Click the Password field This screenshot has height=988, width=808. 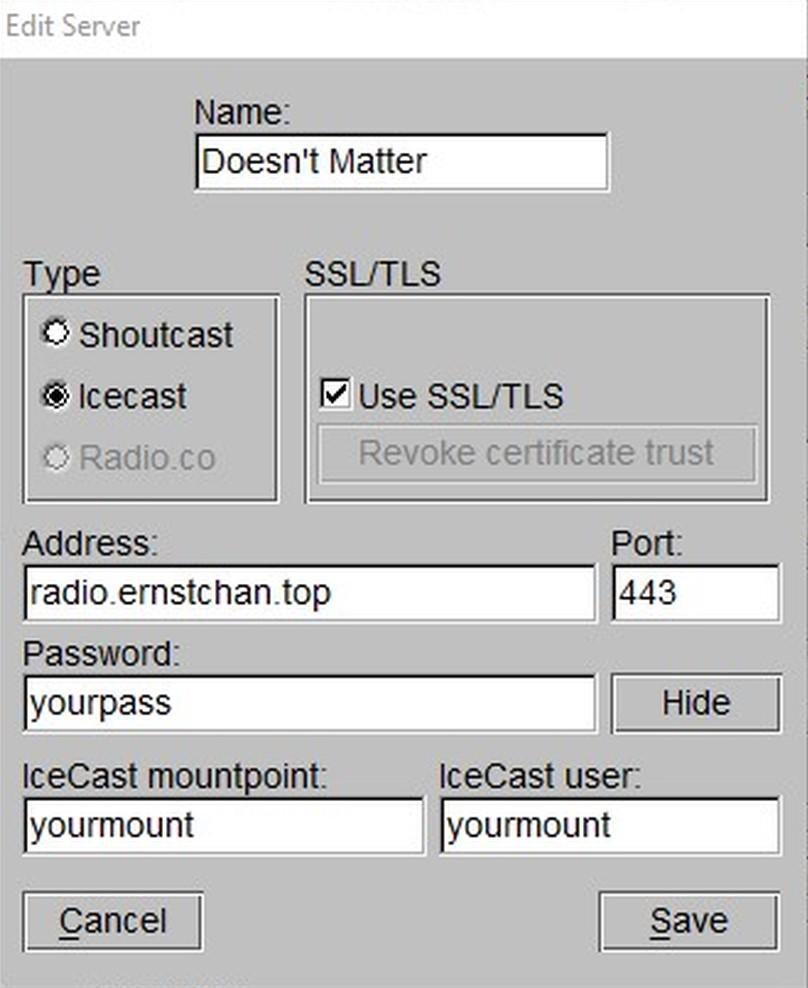(309, 703)
